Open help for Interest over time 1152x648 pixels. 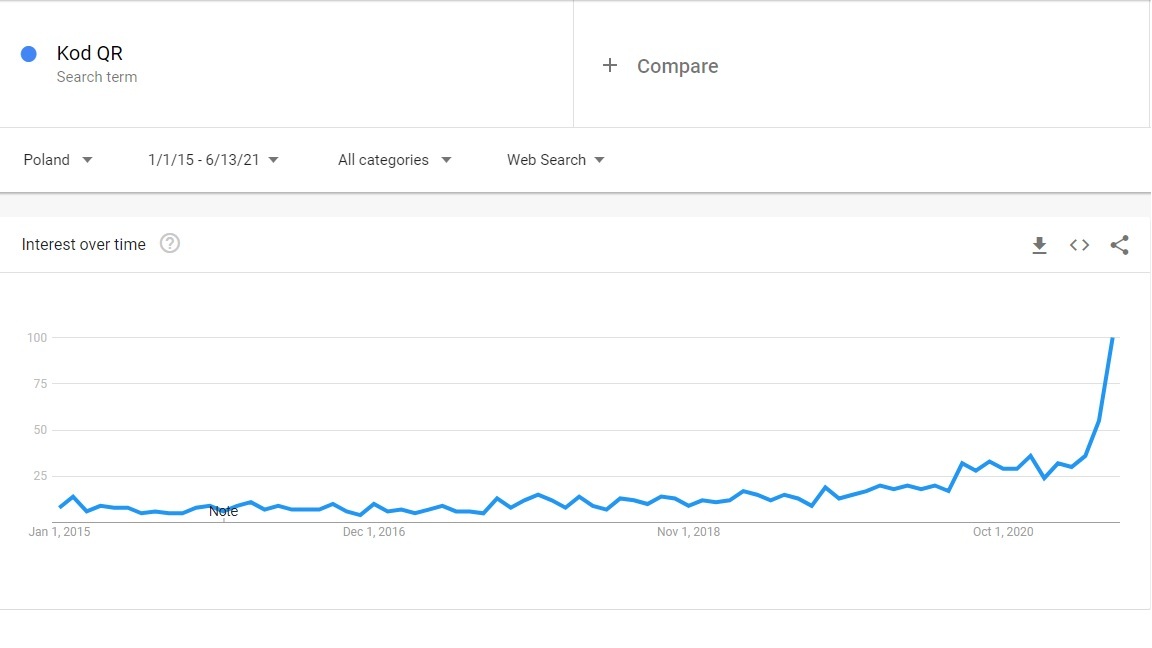(170, 243)
